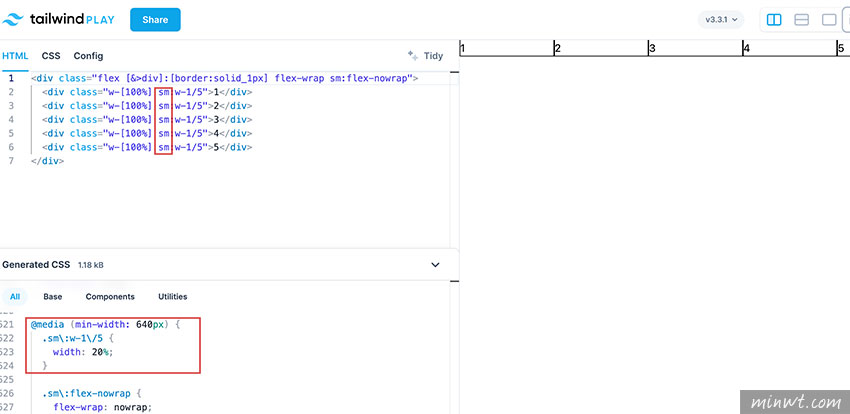Click the code line ending with >4</div>
The height and width of the screenshot is (414, 850).
pyautogui.click(x=146, y=133)
